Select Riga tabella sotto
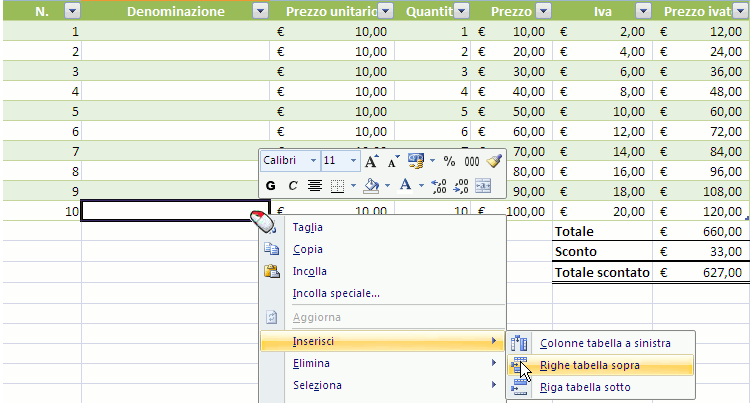The height and width of the screenshot is (403, 751). [x=601, y=387]
